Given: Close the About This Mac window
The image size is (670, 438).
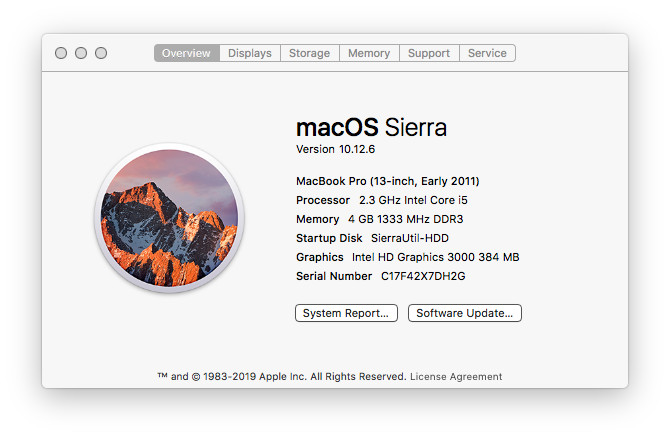Looking at the screenshot, I should point(61,53).
